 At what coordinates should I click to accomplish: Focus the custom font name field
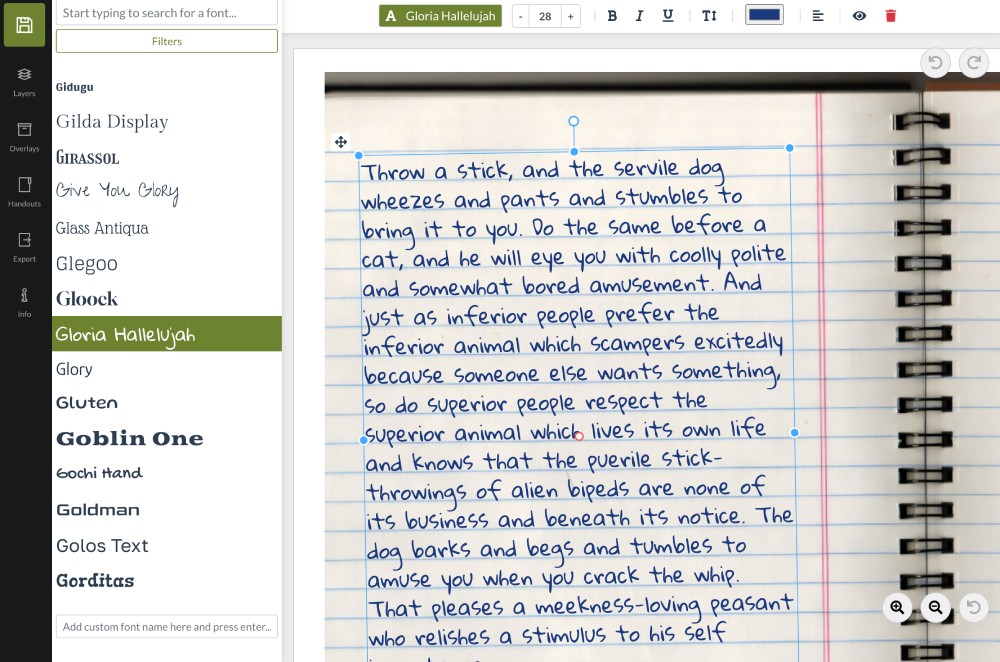point(166,626)
